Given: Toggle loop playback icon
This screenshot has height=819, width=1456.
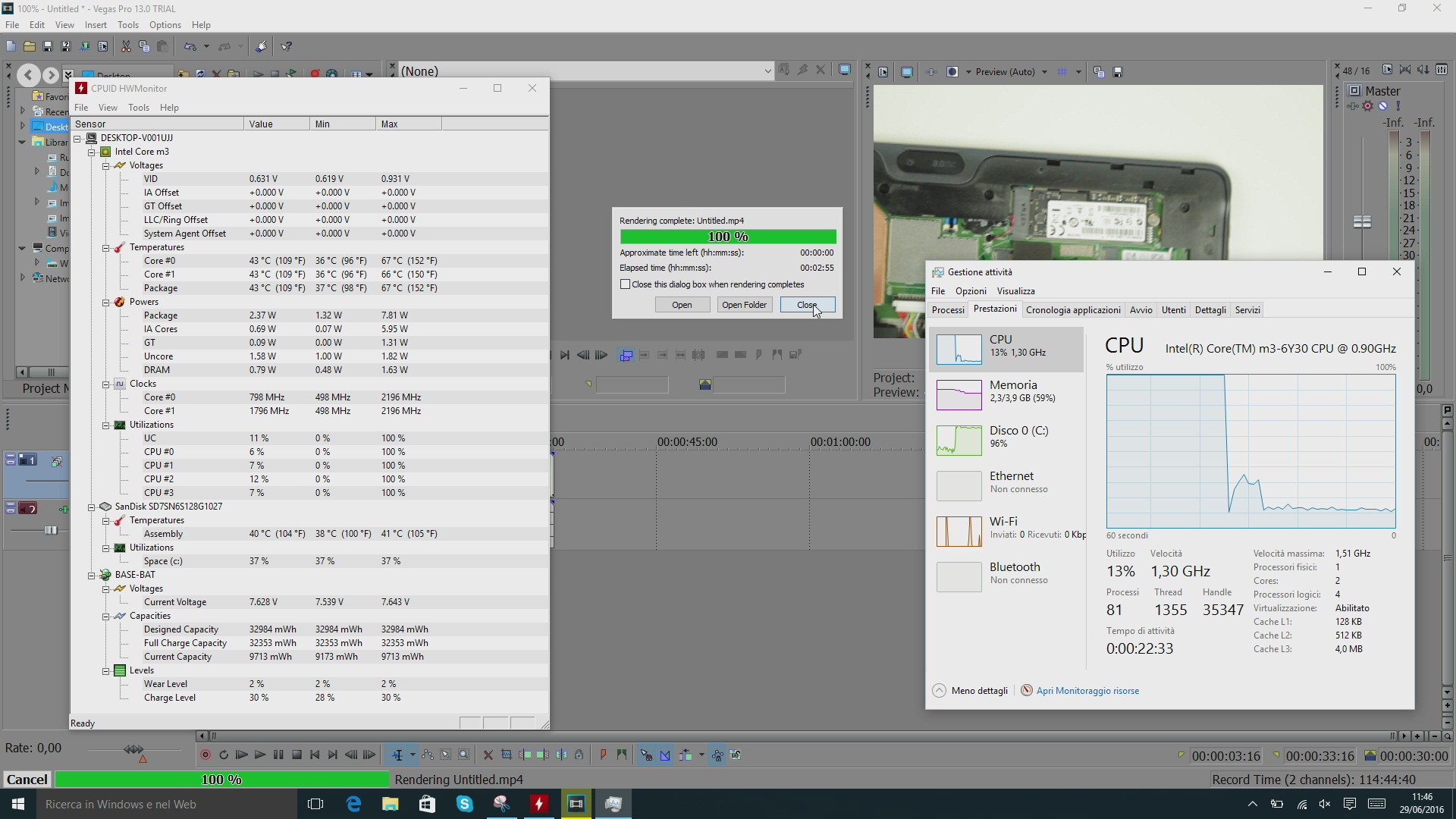Looking at the screenshot, I should [x=224, y=755].
